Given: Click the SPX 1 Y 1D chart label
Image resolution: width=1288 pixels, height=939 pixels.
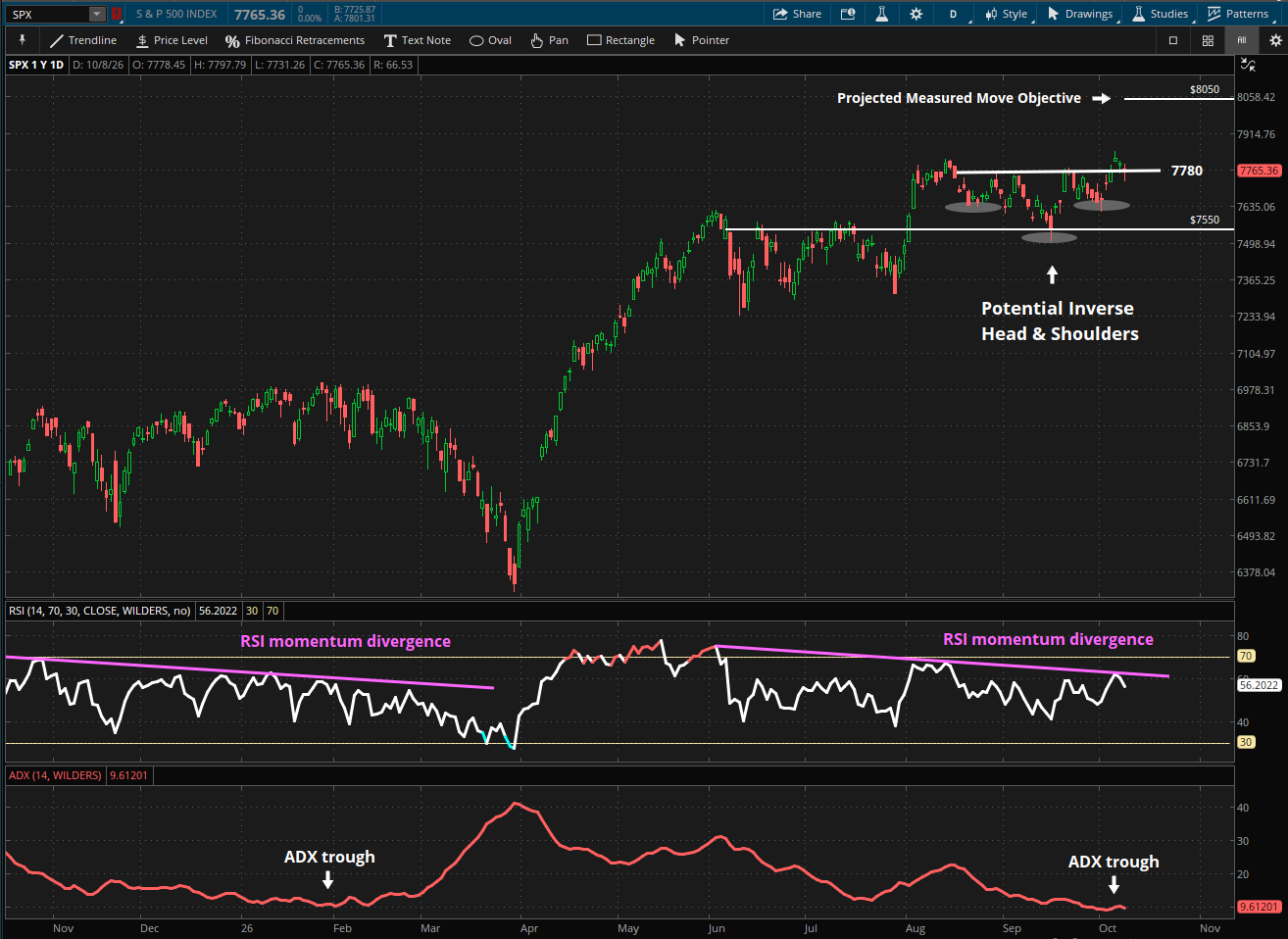Looking at the screenshot, I should pyautogui.click(x=36, y=65).
